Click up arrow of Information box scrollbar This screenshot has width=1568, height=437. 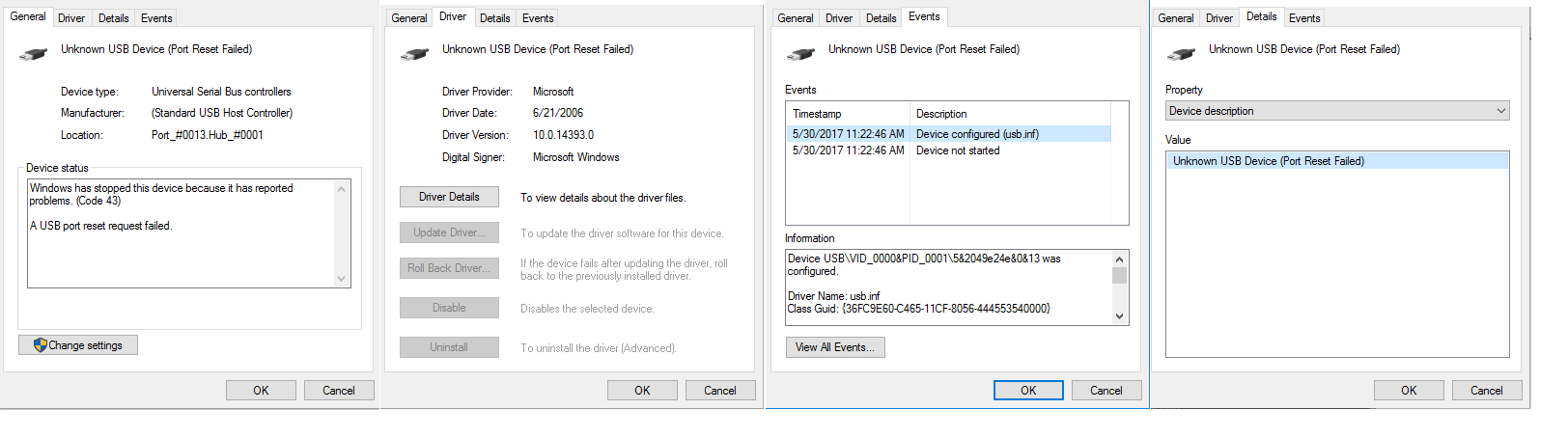coord(1120,259)
